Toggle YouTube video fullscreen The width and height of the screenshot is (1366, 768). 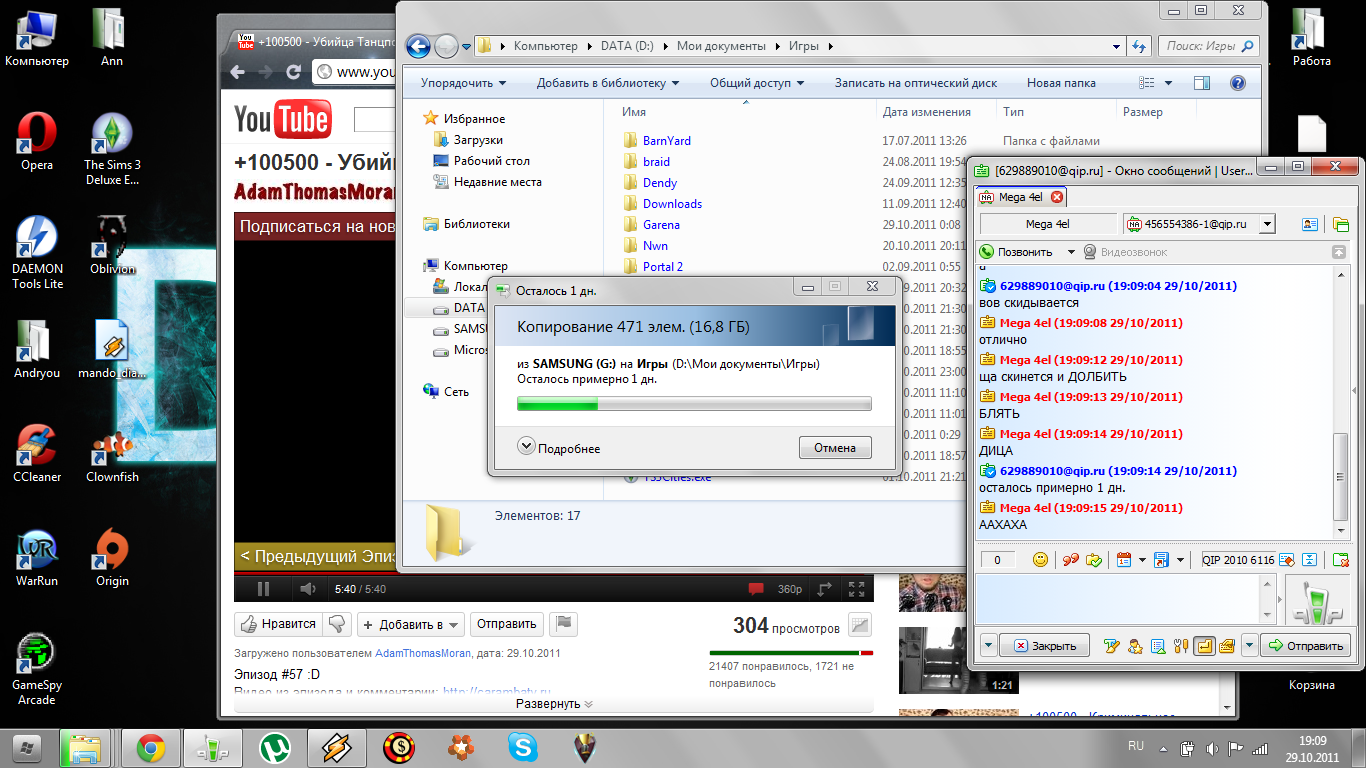coord(857,589)
